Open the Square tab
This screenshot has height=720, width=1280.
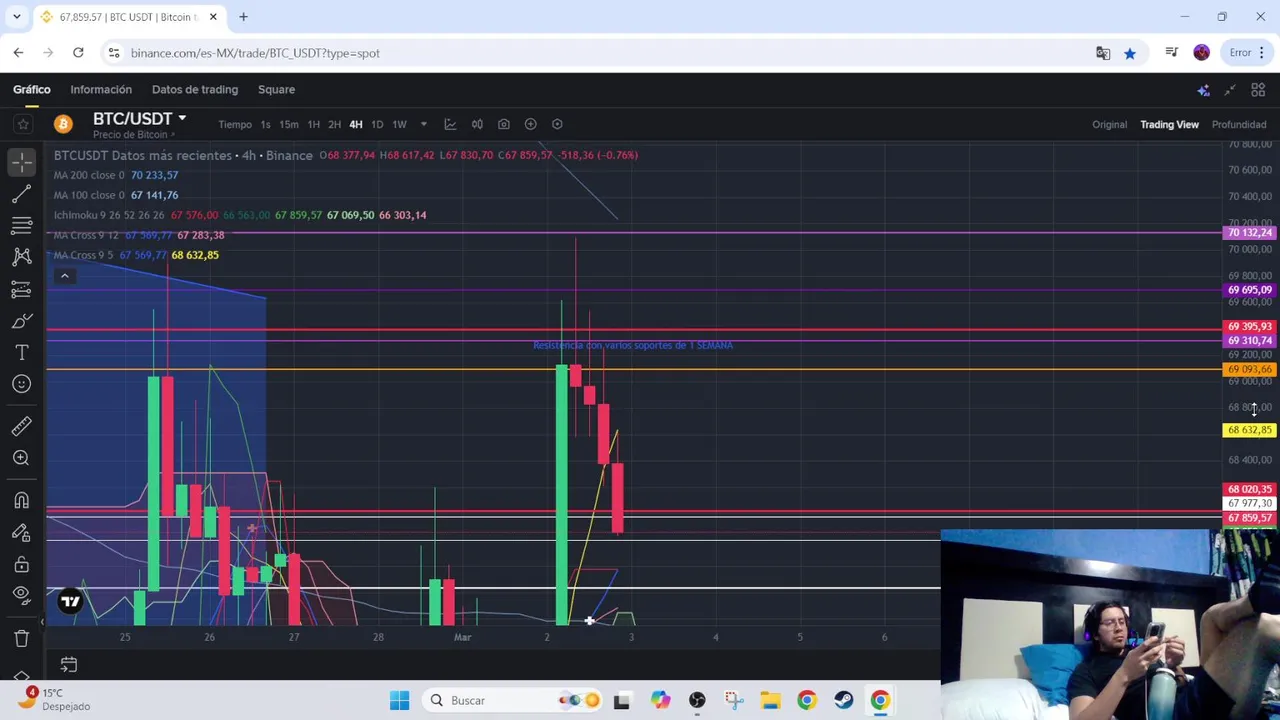[276, 89]
